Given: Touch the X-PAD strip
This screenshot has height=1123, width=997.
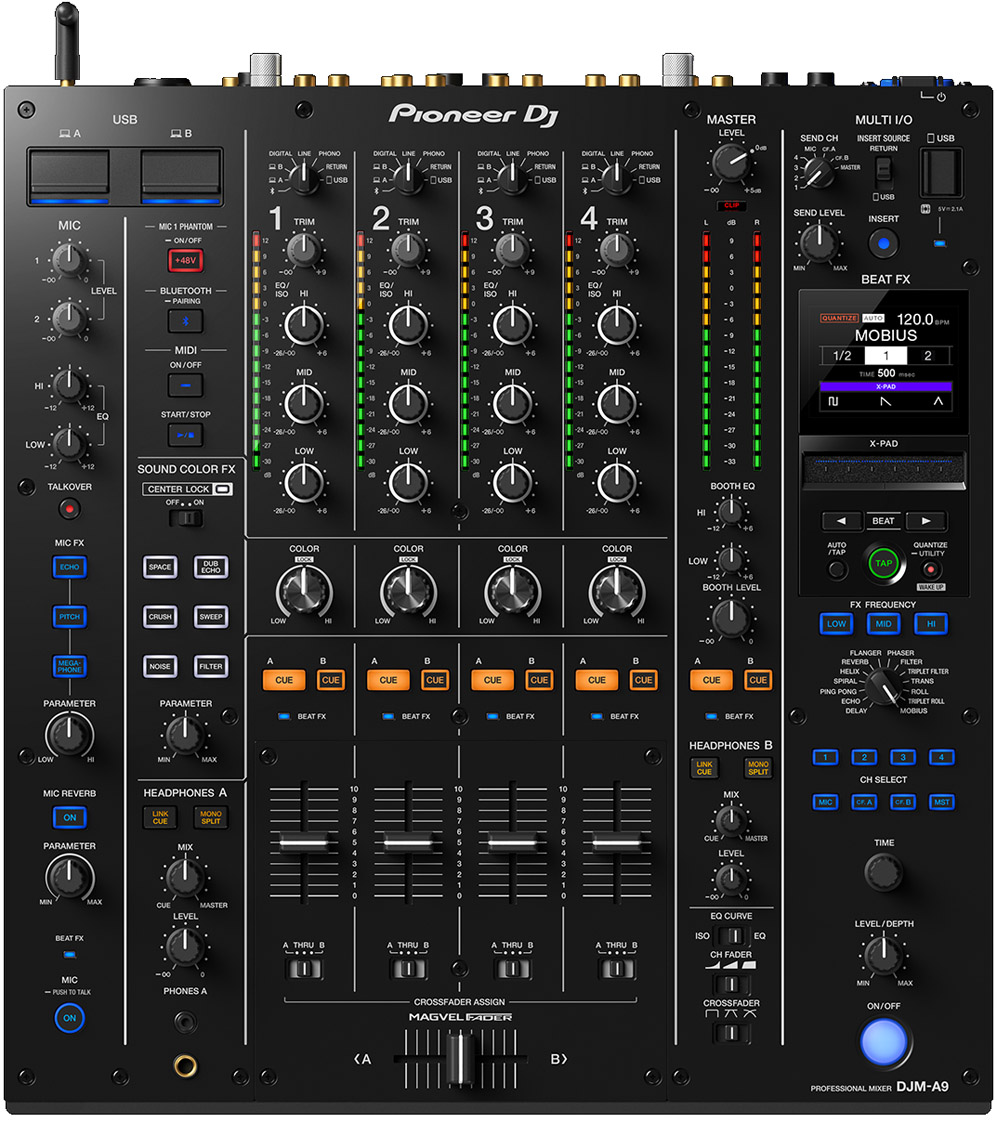Looking at the screenshot, I should (884, 471).
